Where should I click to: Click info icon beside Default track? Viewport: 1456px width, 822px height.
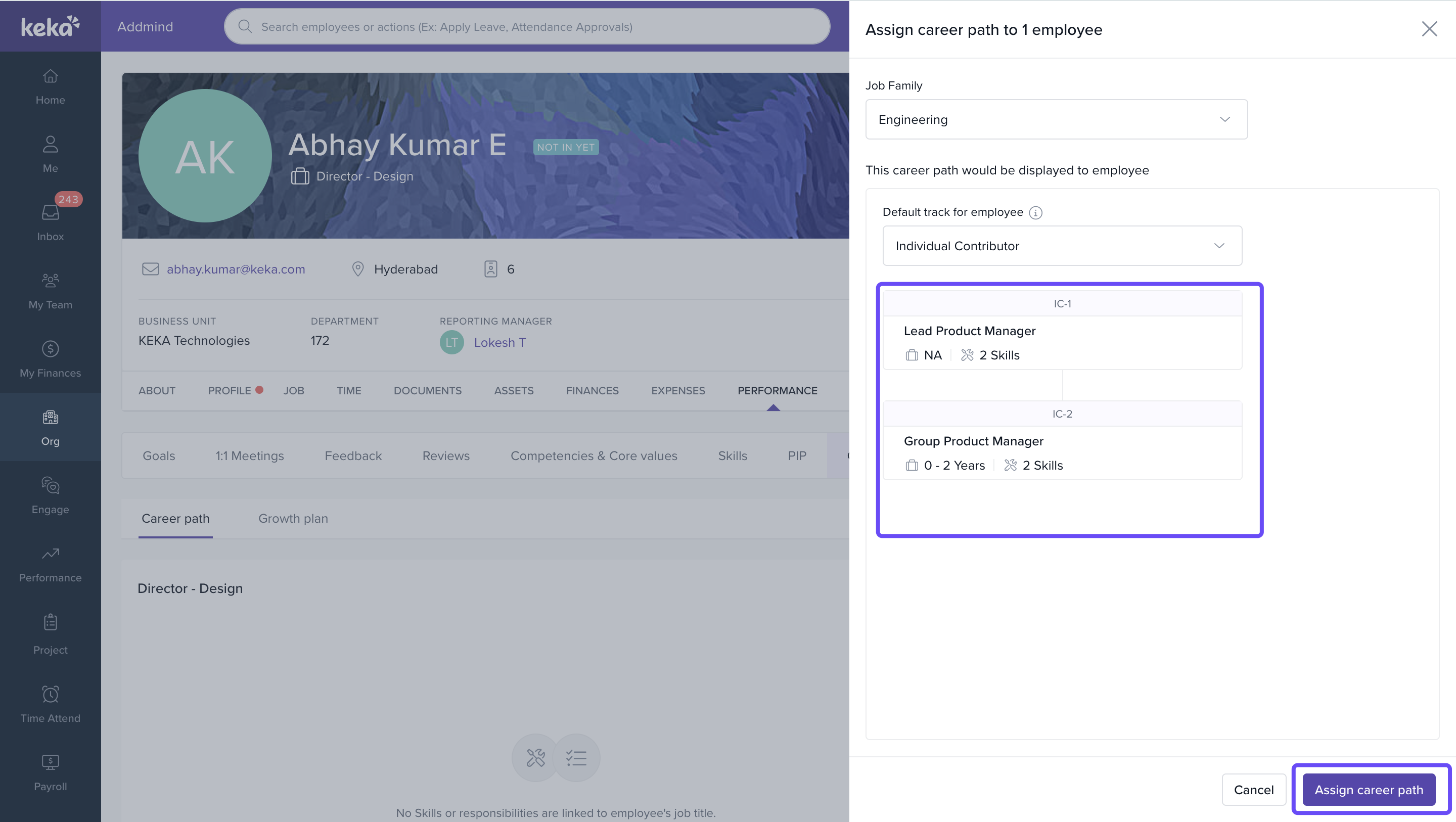pyautogui.click(x=1035, y=212)
